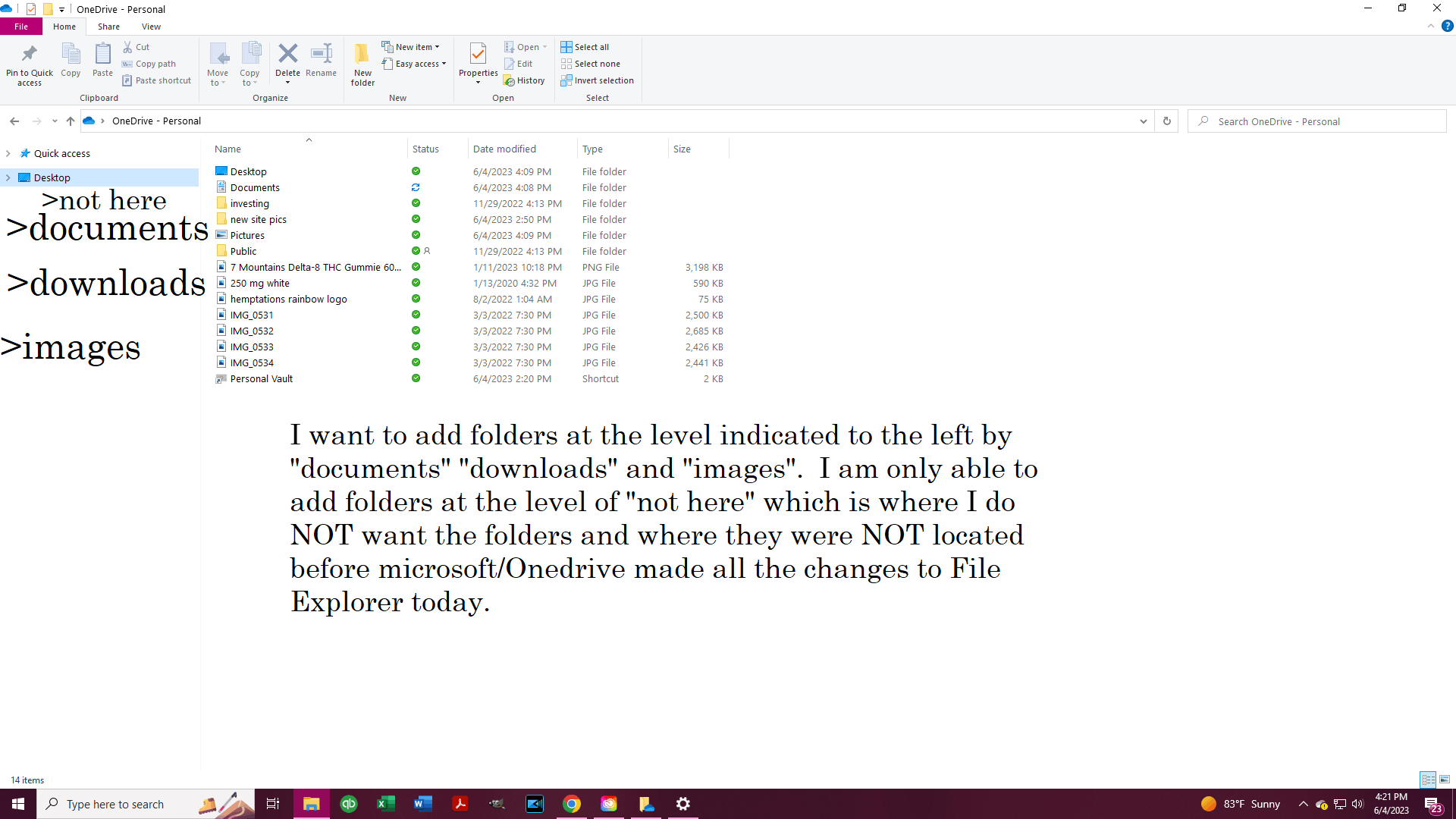
Task: Open address bar history dropdown
Action: tap(1144, 121)
